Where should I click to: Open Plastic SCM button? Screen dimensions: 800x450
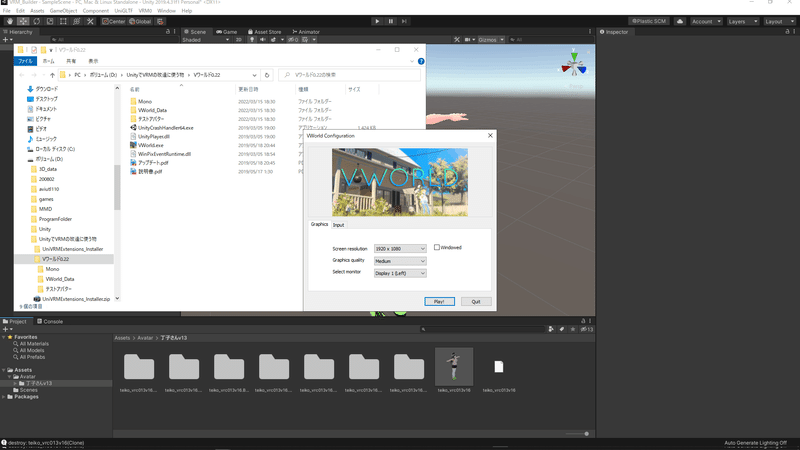pyautogui.click(x=649, y=21)
